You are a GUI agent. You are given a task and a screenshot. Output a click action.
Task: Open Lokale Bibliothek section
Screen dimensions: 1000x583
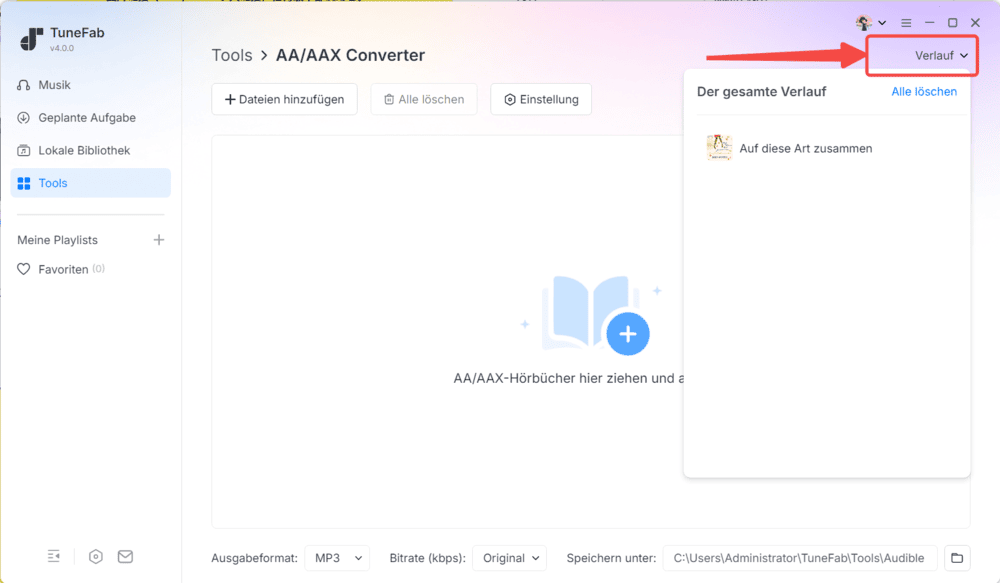pyautogui.click(x=84, y=150)
